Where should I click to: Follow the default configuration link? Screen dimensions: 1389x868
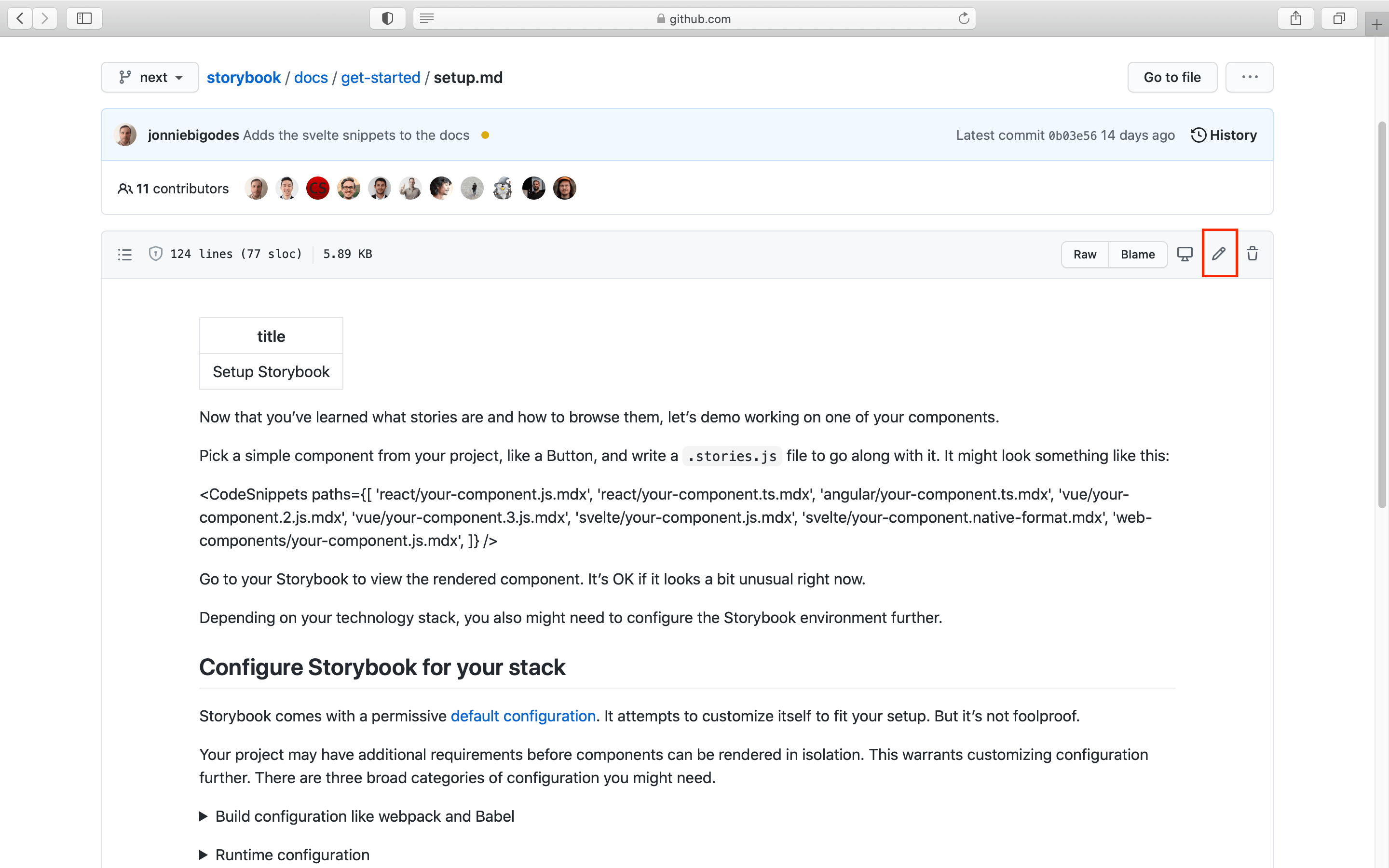tap(523, 716)
